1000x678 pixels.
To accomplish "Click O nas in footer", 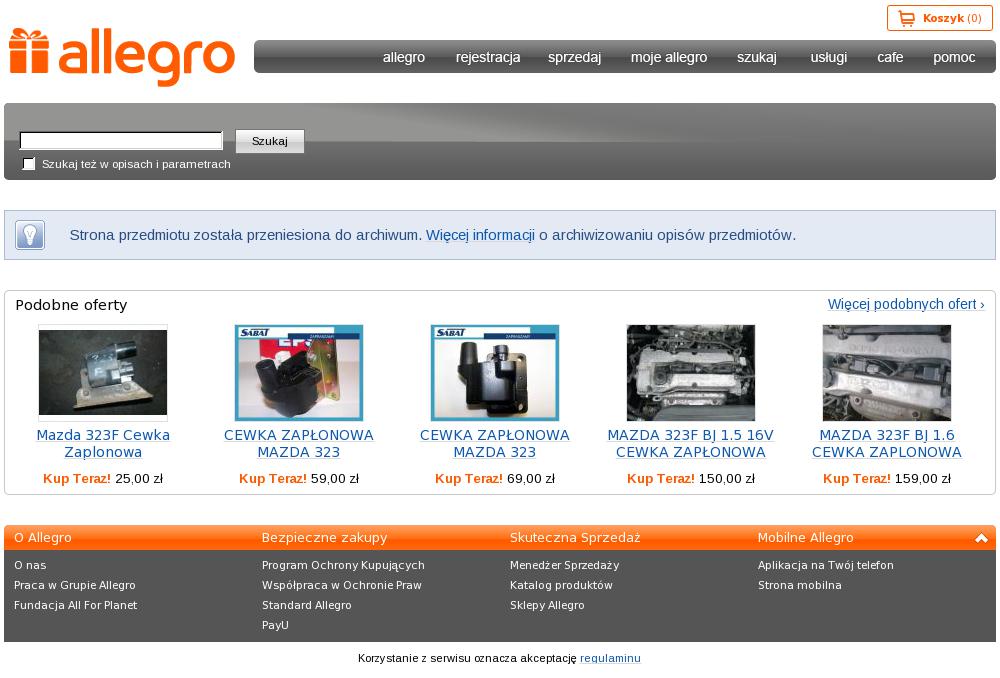I will [x=30, y=565].
